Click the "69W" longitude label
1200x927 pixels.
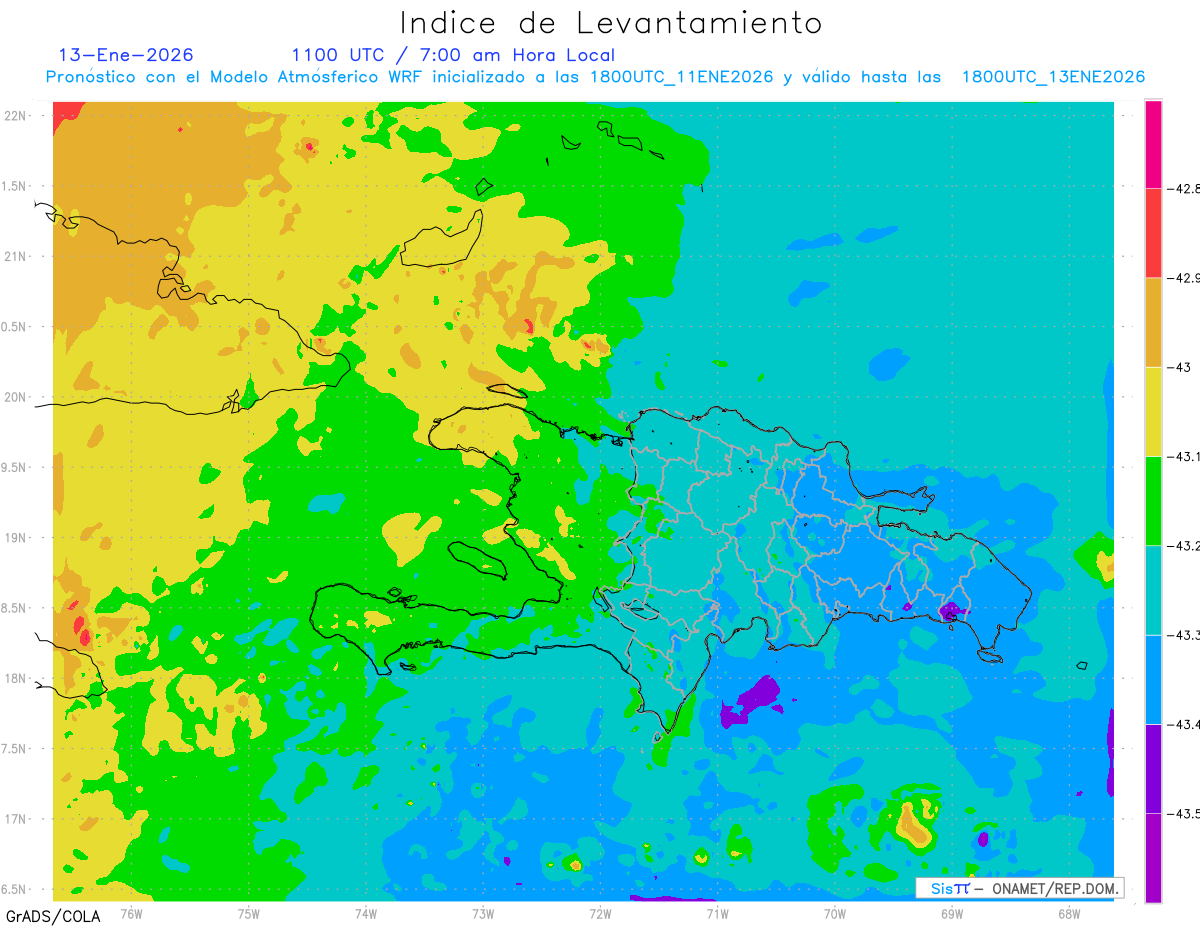point(951,913)
